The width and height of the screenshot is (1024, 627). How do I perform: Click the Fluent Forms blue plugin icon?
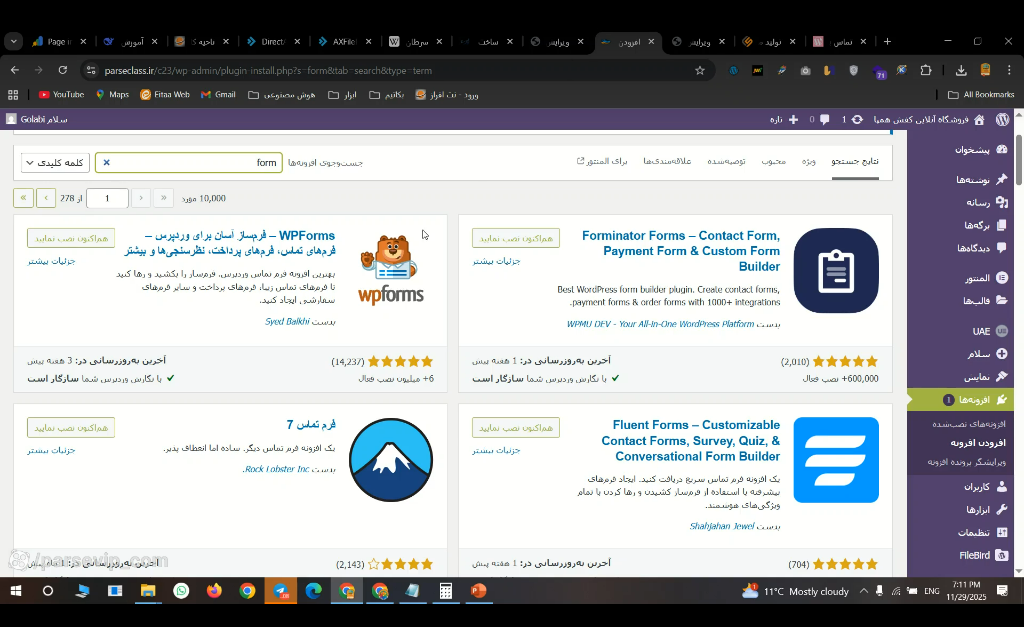[x=836, y=460]
